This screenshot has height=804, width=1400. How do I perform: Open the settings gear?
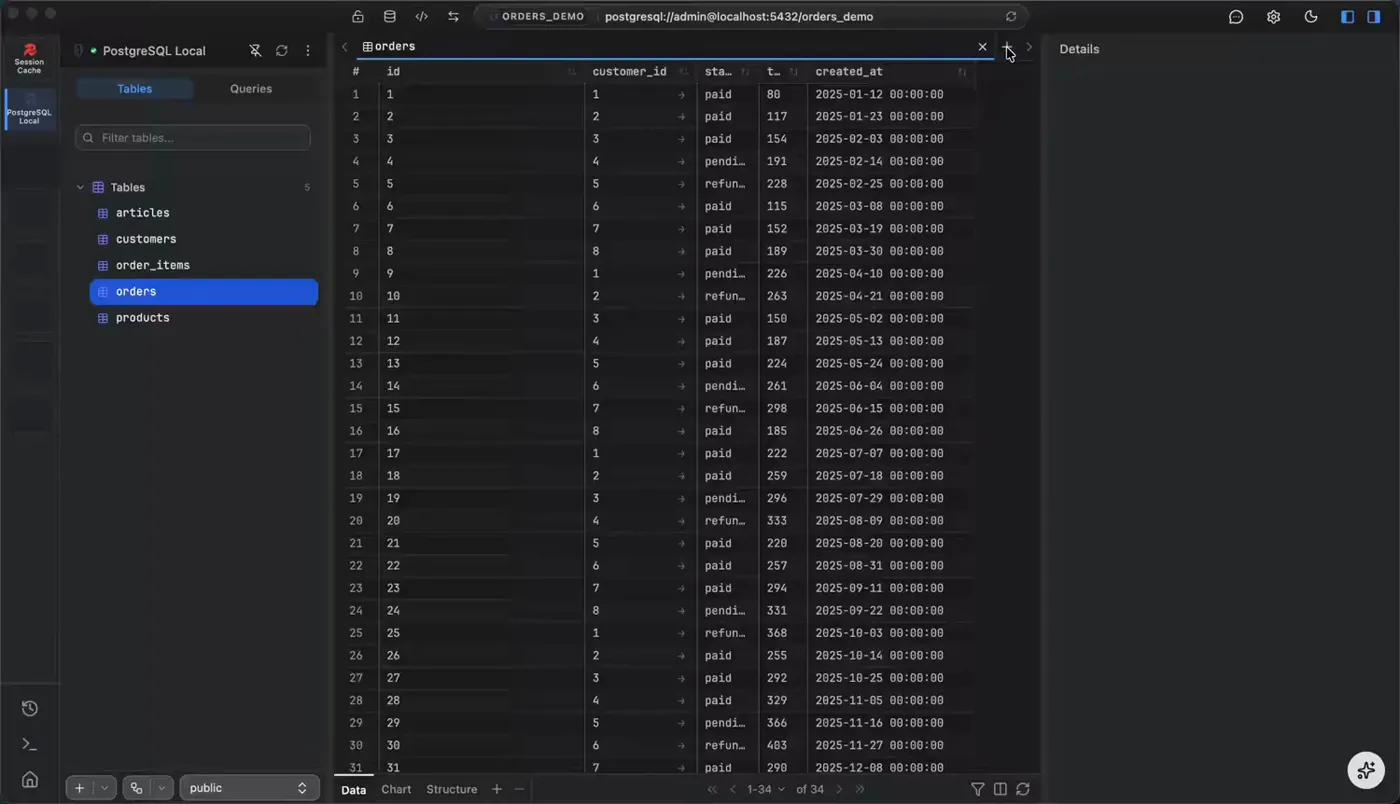pos(1273,17)
